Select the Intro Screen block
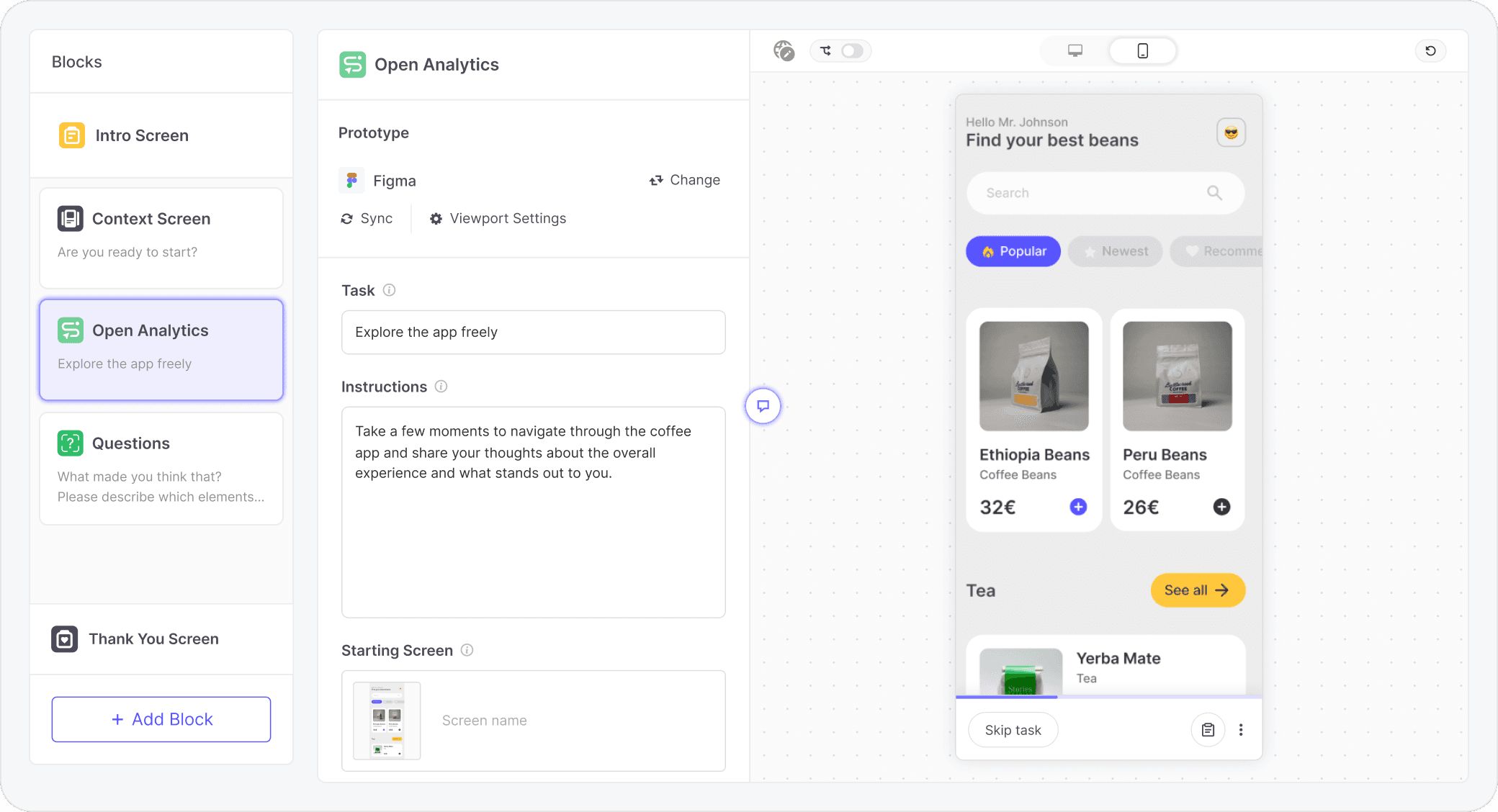The height and width of the screenshot is (812, 1498). coord(142,135)
